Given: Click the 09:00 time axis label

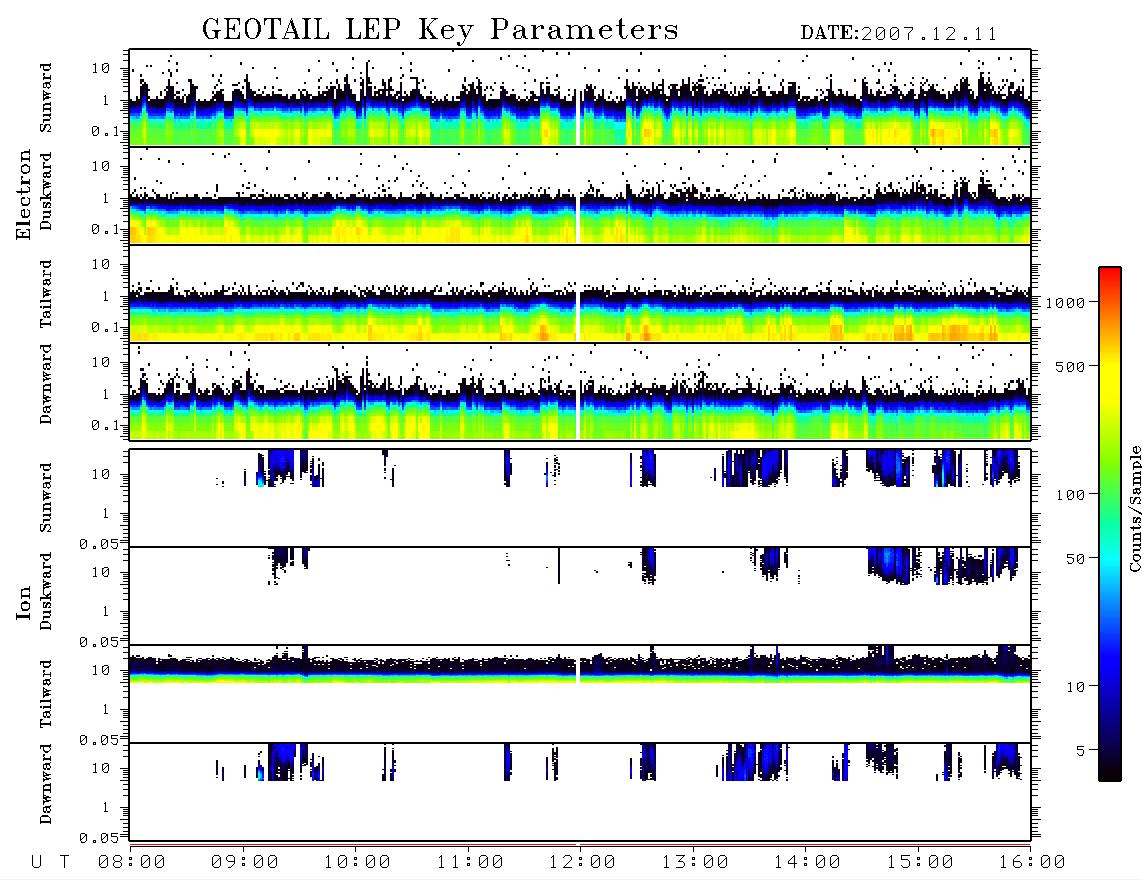Looking at the screenshot, I should point(245,862).
